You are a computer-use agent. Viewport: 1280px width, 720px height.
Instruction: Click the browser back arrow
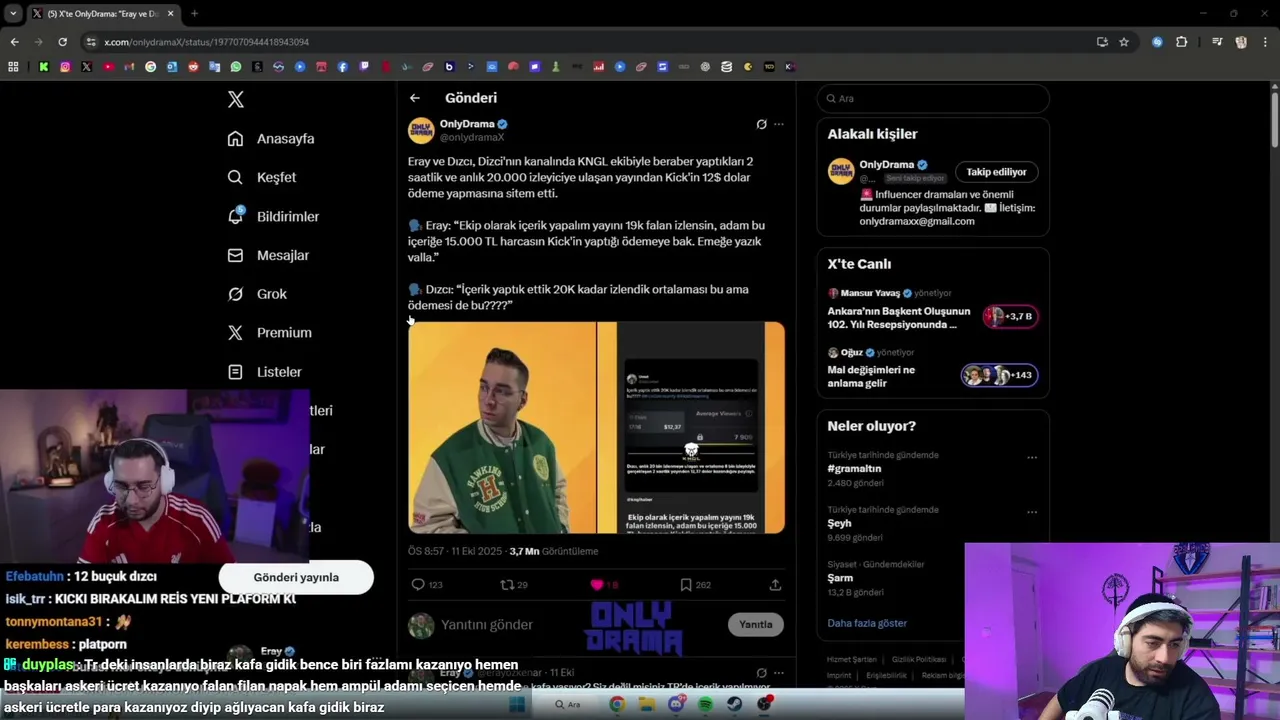pyautogui.click(x=14, y=42)
